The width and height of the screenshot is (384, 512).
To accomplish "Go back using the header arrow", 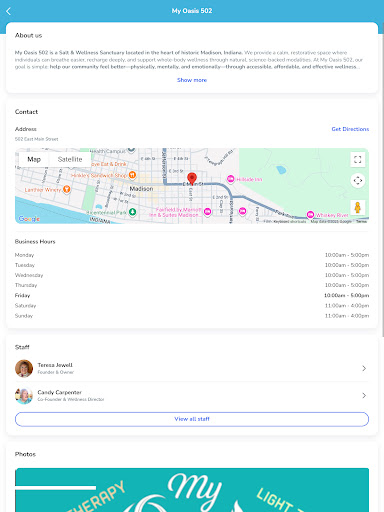I will (8, 11).
